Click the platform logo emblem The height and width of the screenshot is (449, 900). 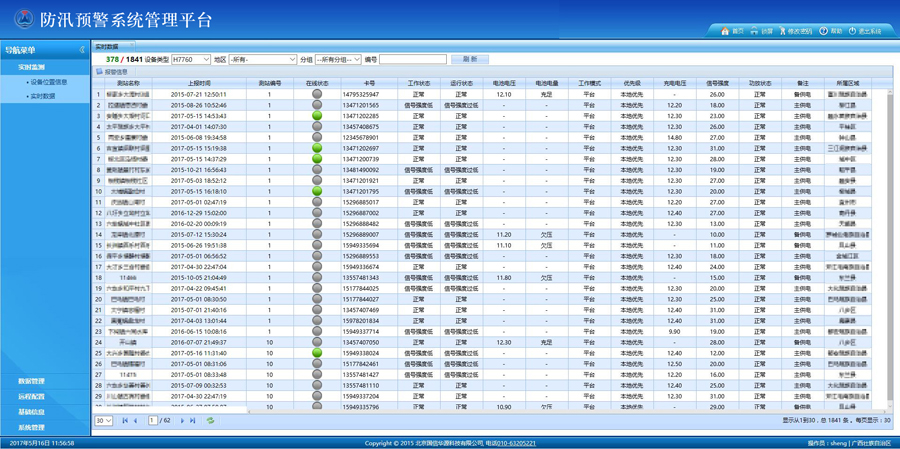(x=24, y=19)
